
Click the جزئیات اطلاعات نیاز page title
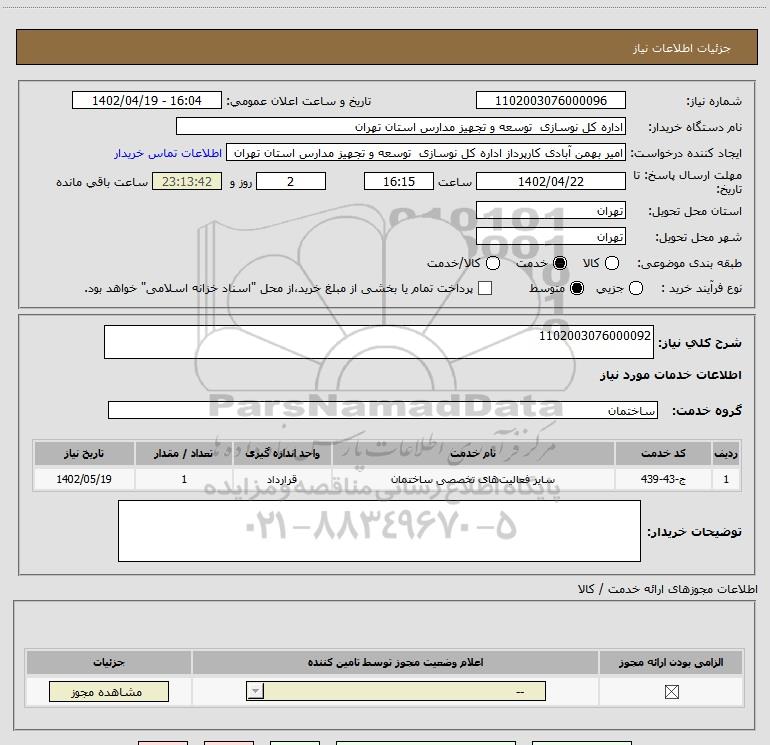[682, 48]
